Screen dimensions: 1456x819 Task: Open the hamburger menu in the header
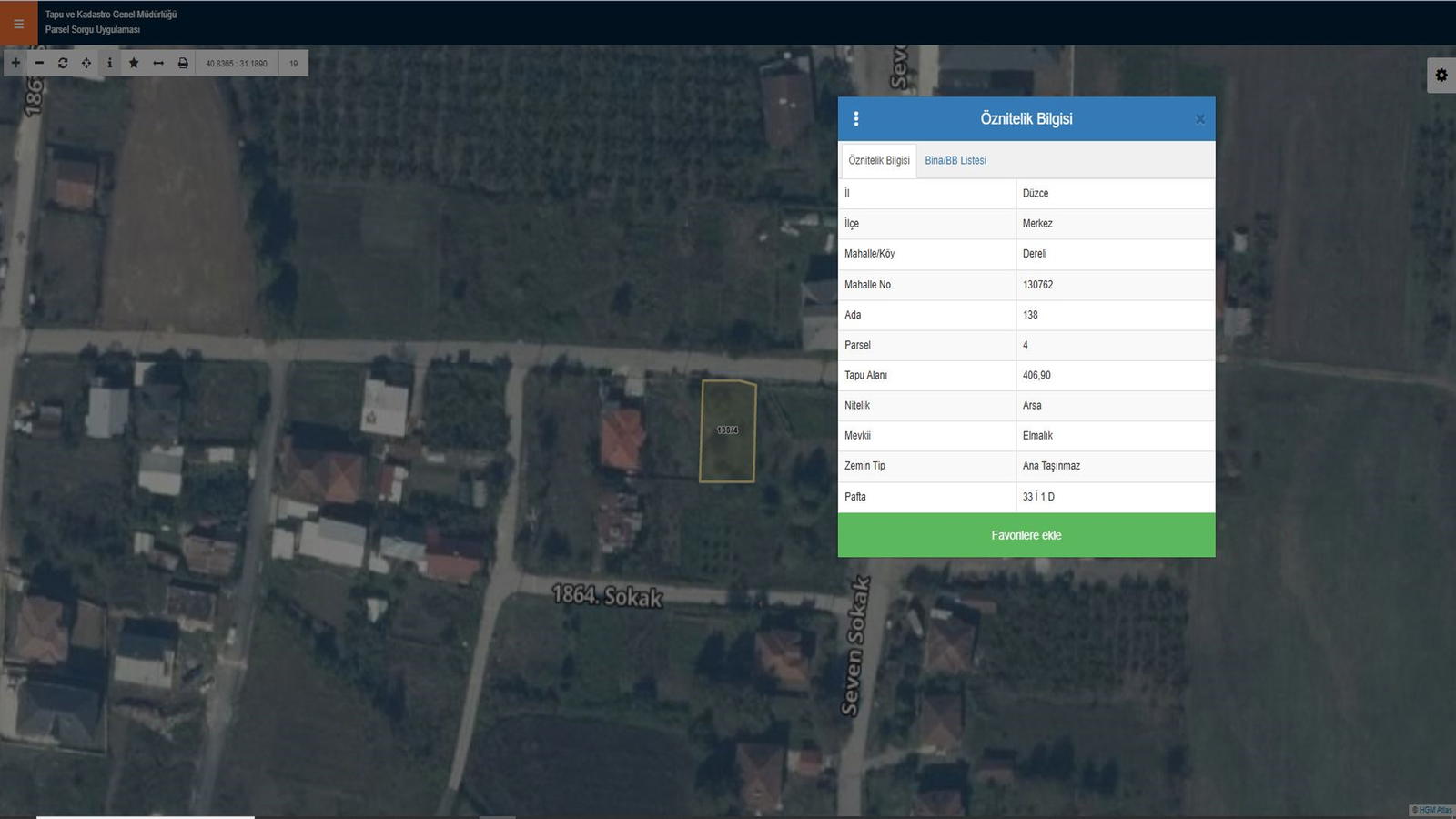(x=18, y=24)
